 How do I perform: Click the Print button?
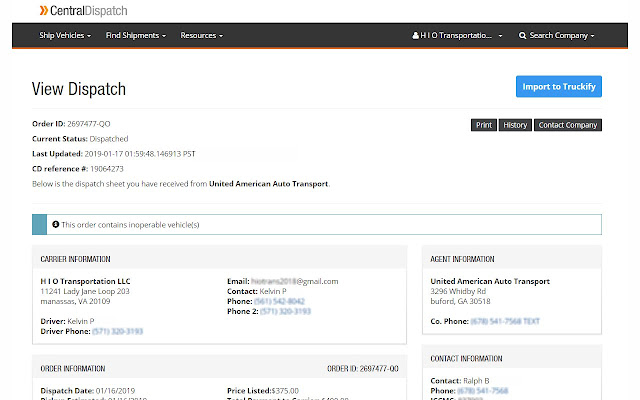pos(484,125)
